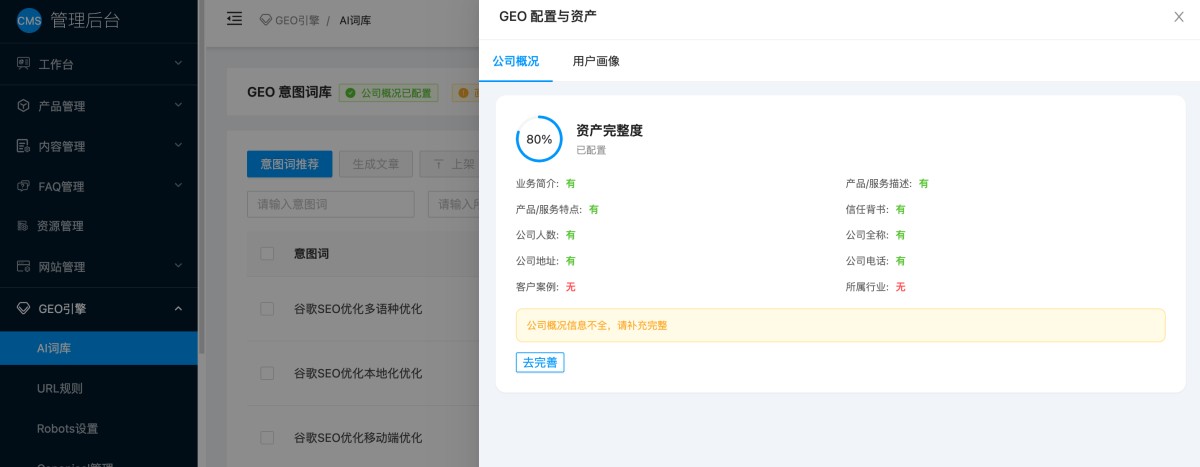1200x467 pixels.
Task: Click the 工作台 workbench icon
Action: point(23,64)
